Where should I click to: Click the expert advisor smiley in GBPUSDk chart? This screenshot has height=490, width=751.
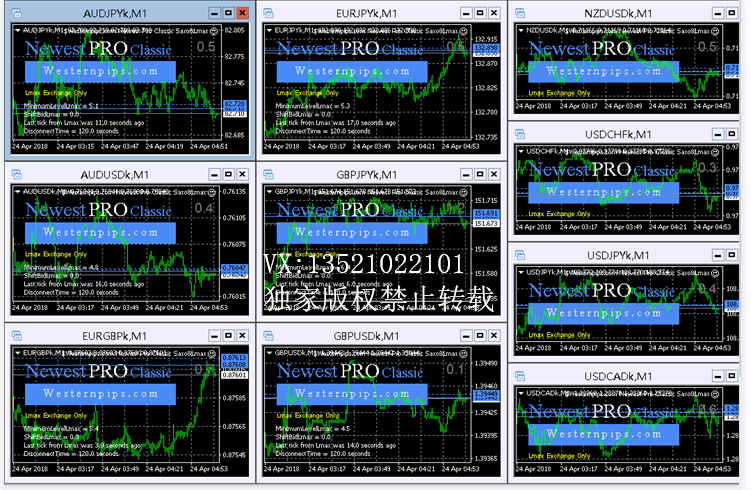(x=463, y=353)
